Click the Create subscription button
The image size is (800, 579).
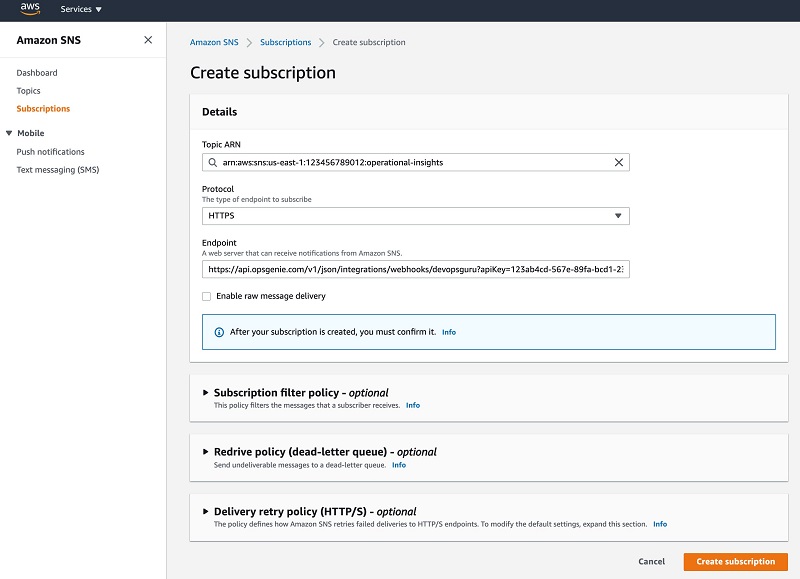click(735, 562)
